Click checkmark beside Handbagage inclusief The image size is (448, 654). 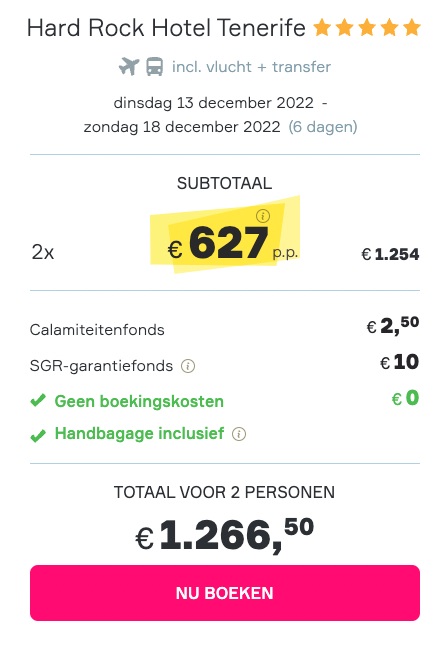(38, 436)
